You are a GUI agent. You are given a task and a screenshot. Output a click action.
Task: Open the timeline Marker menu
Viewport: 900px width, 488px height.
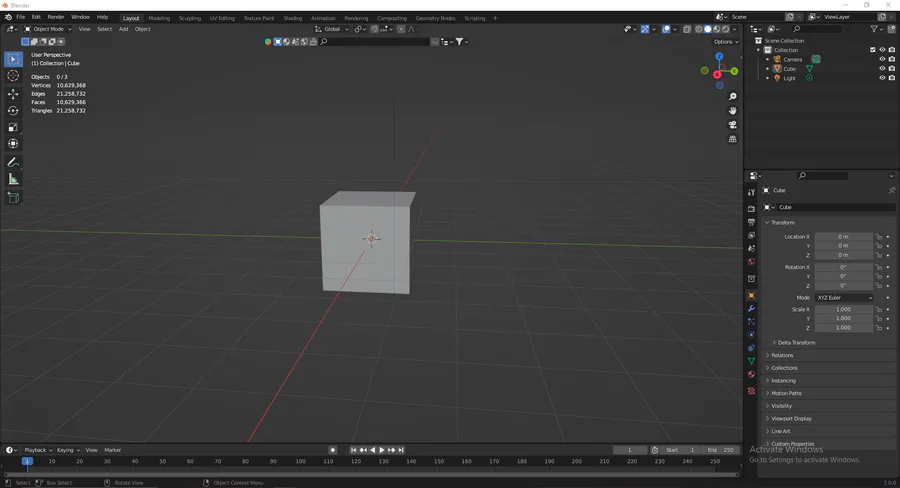(x=112, y=450)
